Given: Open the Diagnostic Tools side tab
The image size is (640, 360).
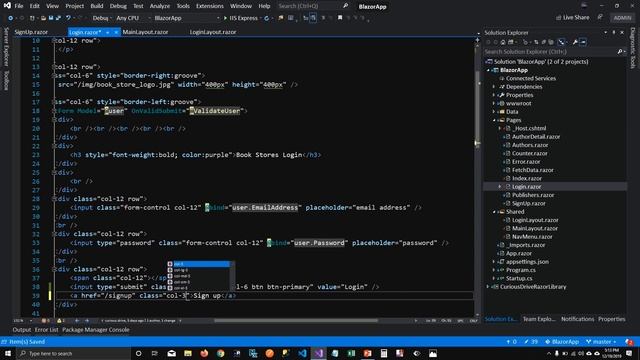Looking at the screenshot, I should pos(633,48).
